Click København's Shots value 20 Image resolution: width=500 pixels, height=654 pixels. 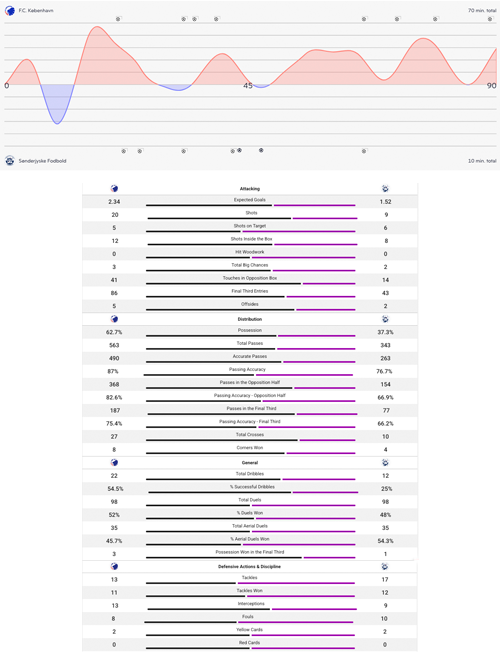pyautogui.click(x=115, y=215)
